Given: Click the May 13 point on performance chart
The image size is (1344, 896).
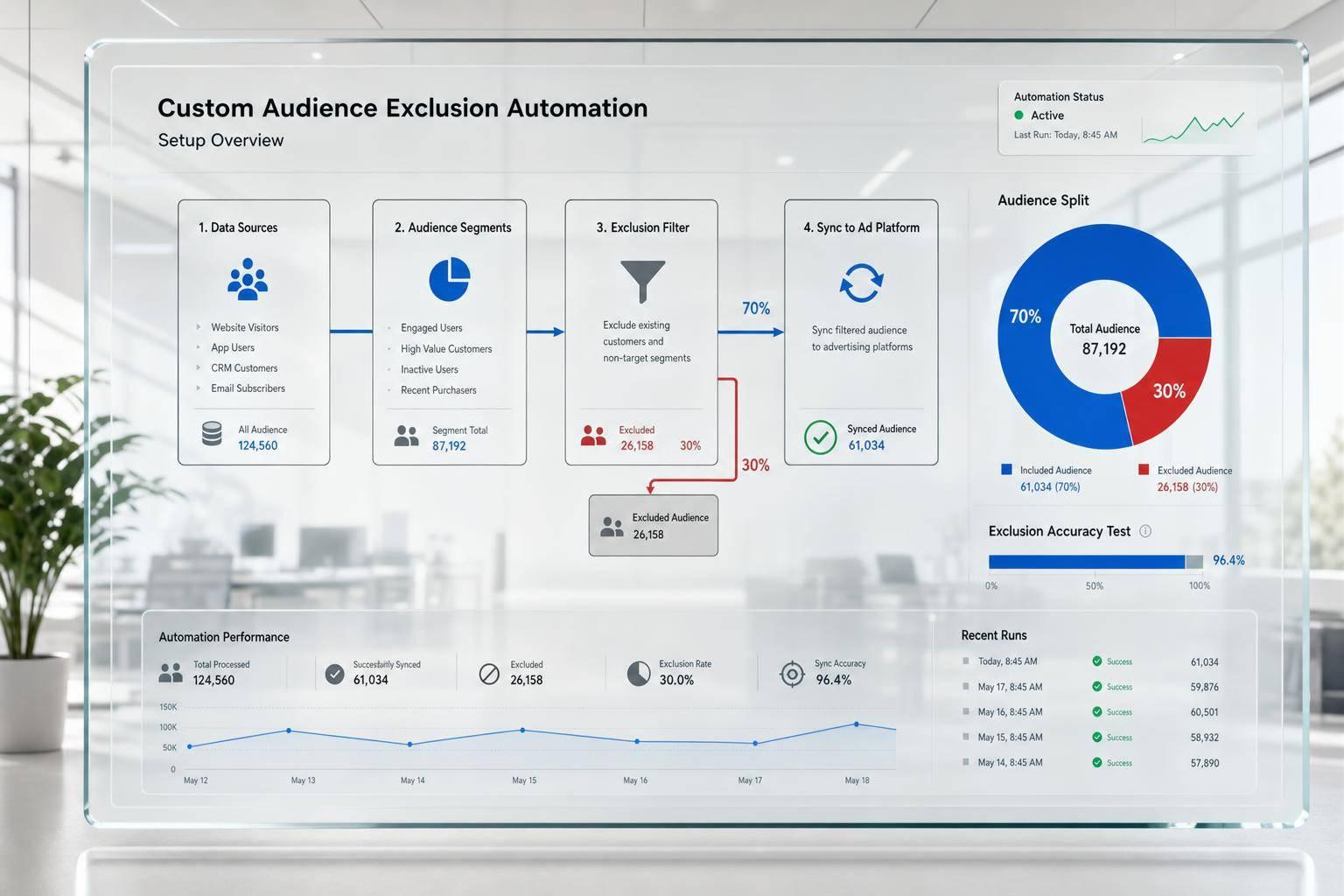Looking at the screenshot, I should click(x=289, y=731).
